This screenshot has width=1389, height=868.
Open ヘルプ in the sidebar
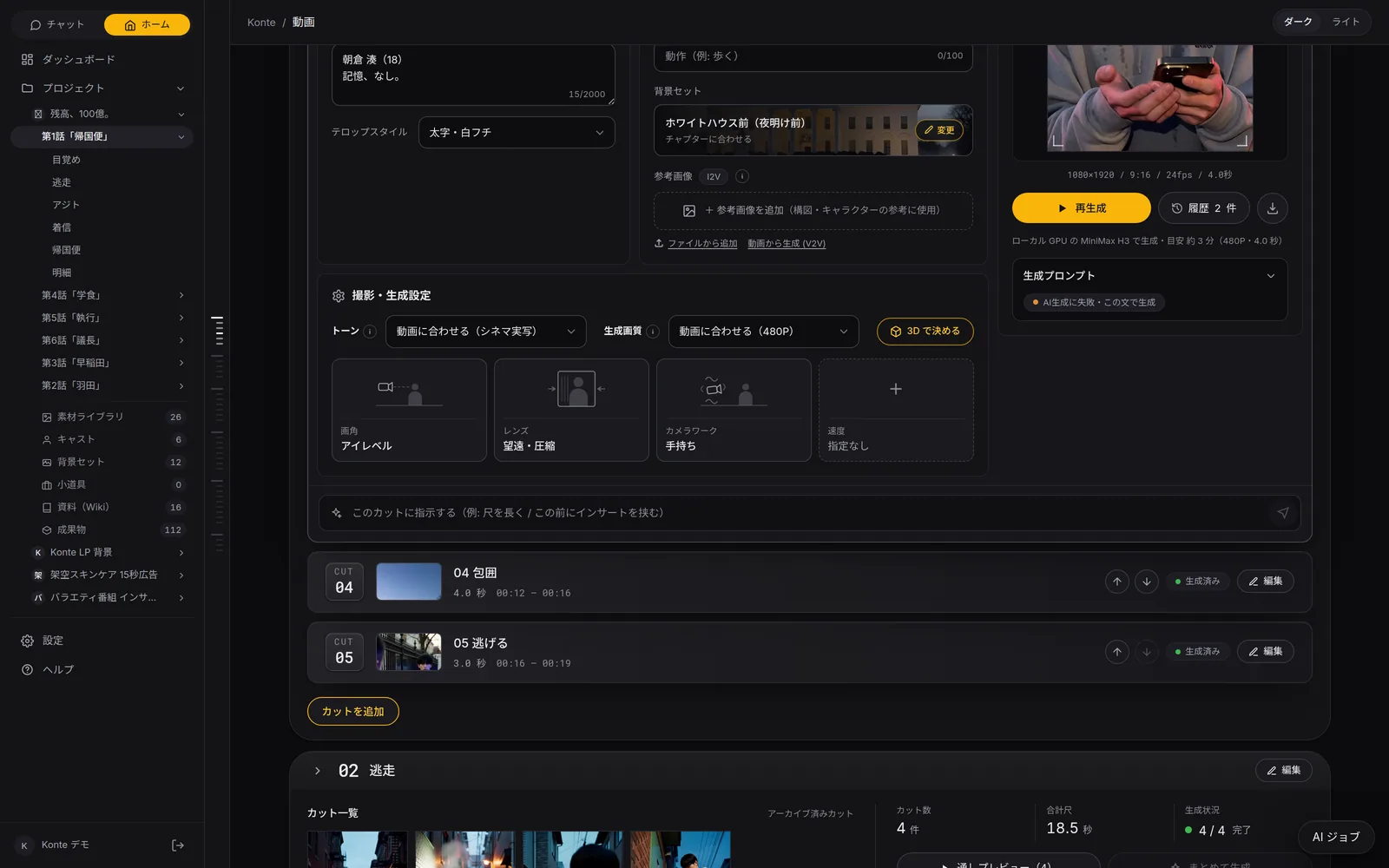102,669
